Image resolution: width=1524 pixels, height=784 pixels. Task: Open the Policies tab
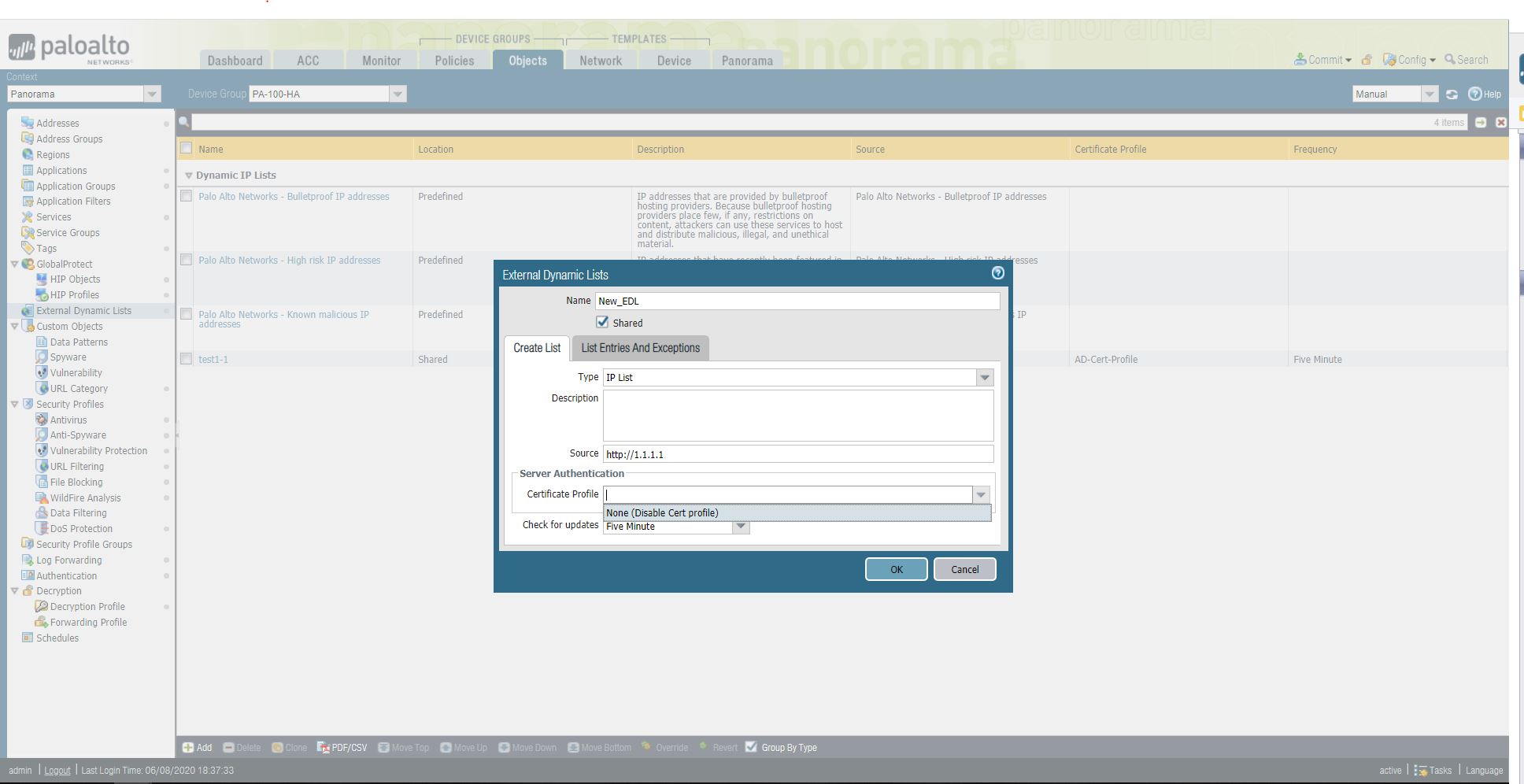454,61
